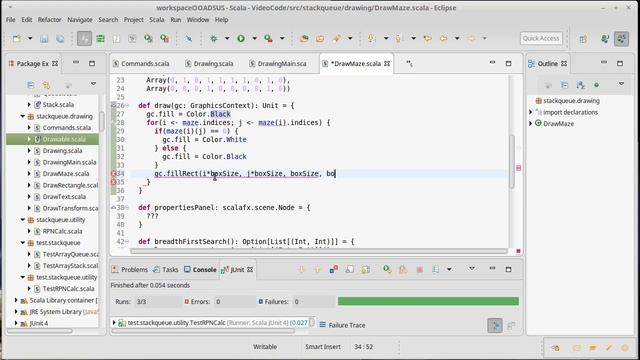Click Previous Failed Test arrow in JUnit
Screen dimensions: 640x360
coord(317,269)
